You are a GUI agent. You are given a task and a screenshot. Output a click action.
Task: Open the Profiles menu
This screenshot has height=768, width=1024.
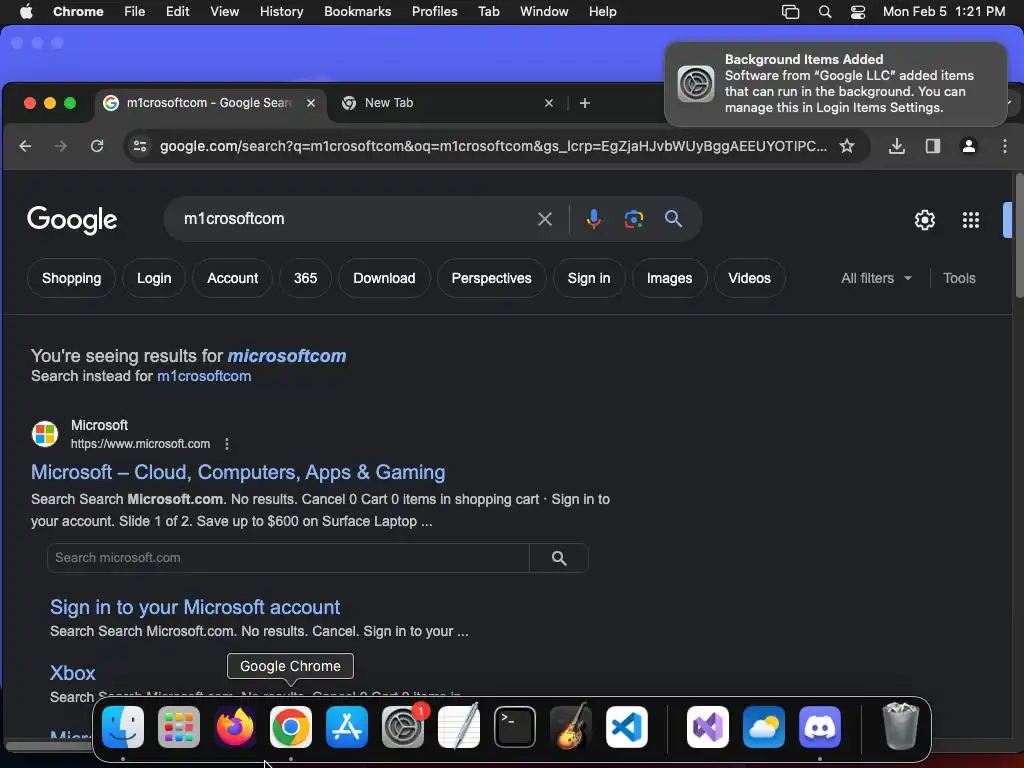[x=434, y=12]
